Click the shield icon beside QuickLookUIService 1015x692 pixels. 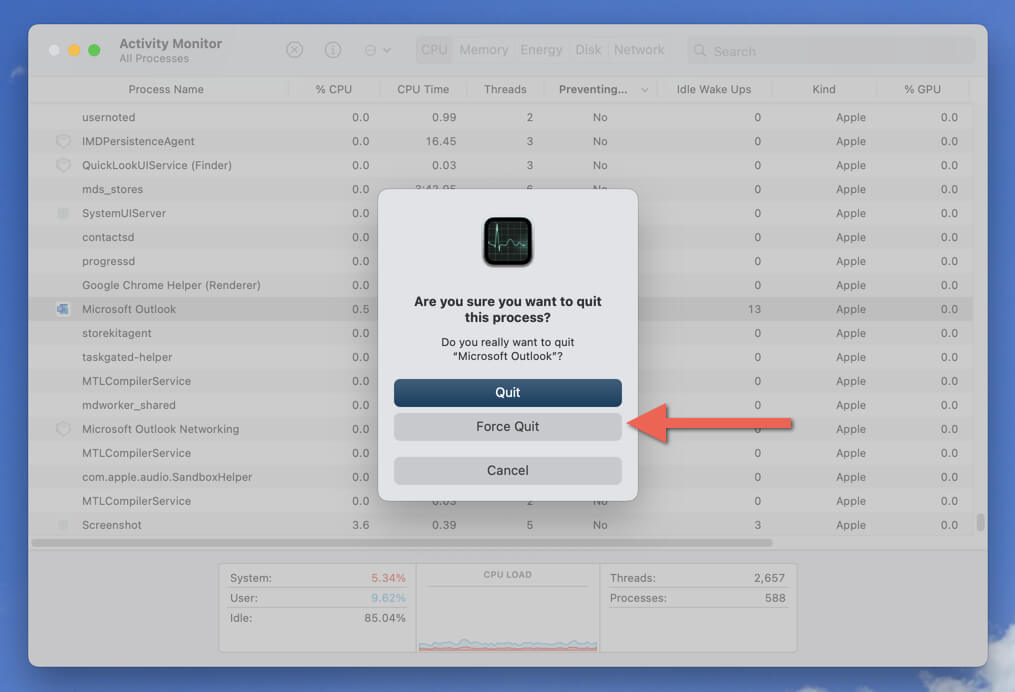coord(63,165)
